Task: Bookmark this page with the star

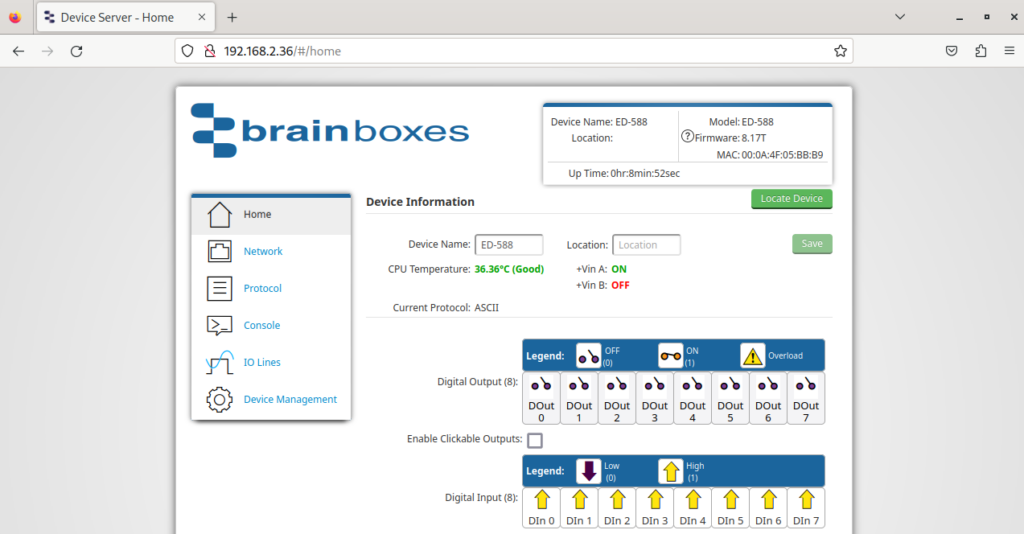Action: click(x=840, y=51)
